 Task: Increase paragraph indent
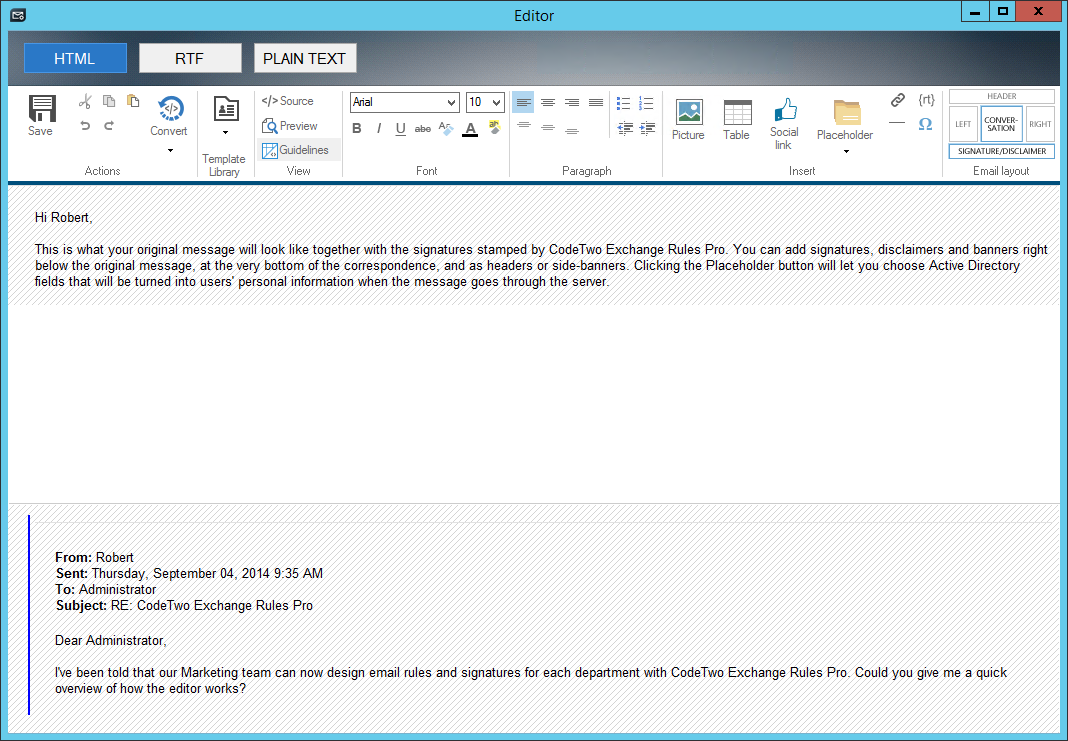[648, 127]
